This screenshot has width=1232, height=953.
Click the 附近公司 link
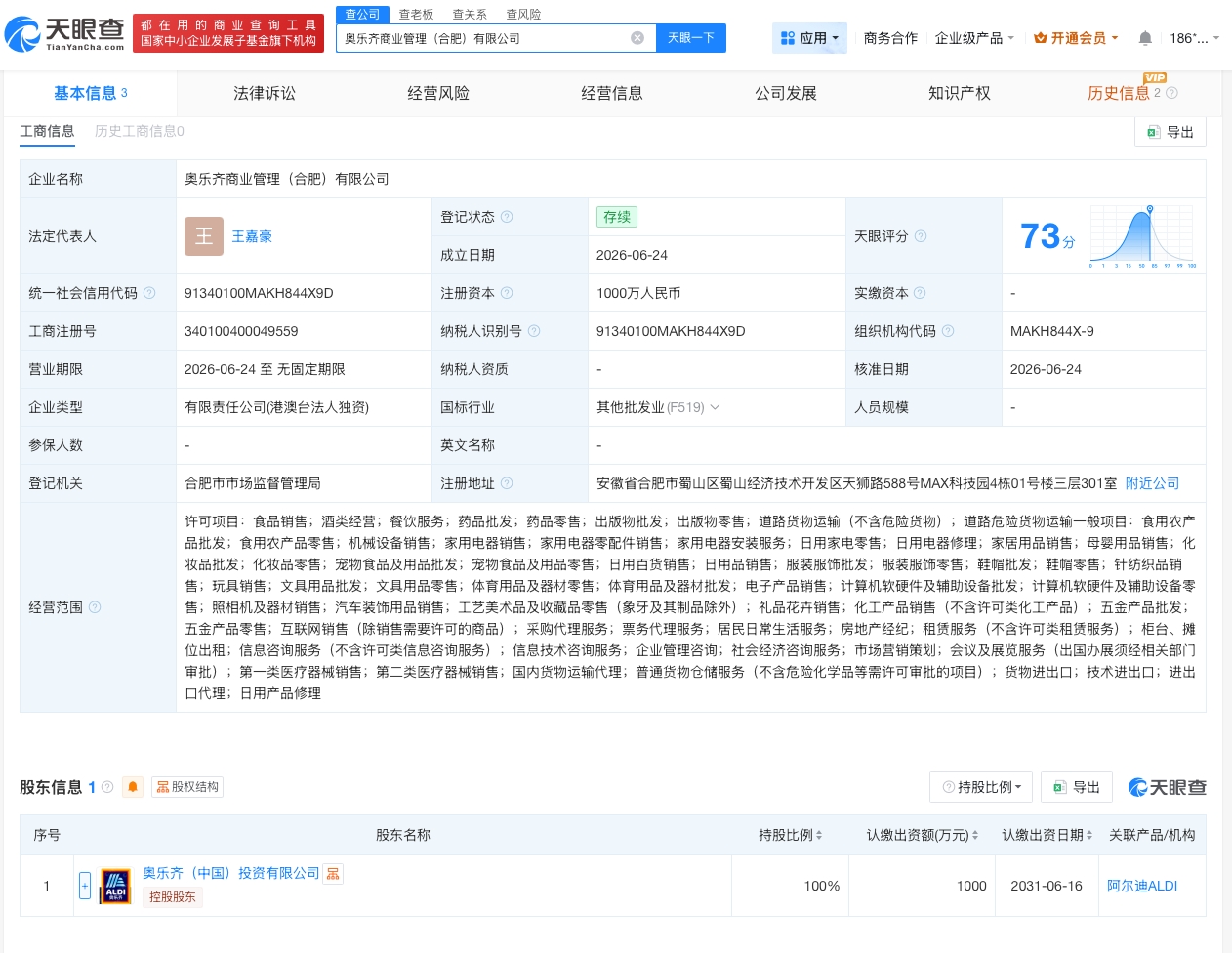[x=1152, y=483]
